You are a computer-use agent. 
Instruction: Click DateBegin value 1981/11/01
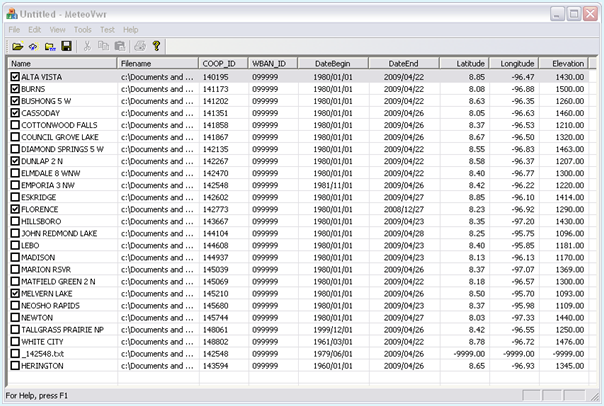(x=333, y=185)
